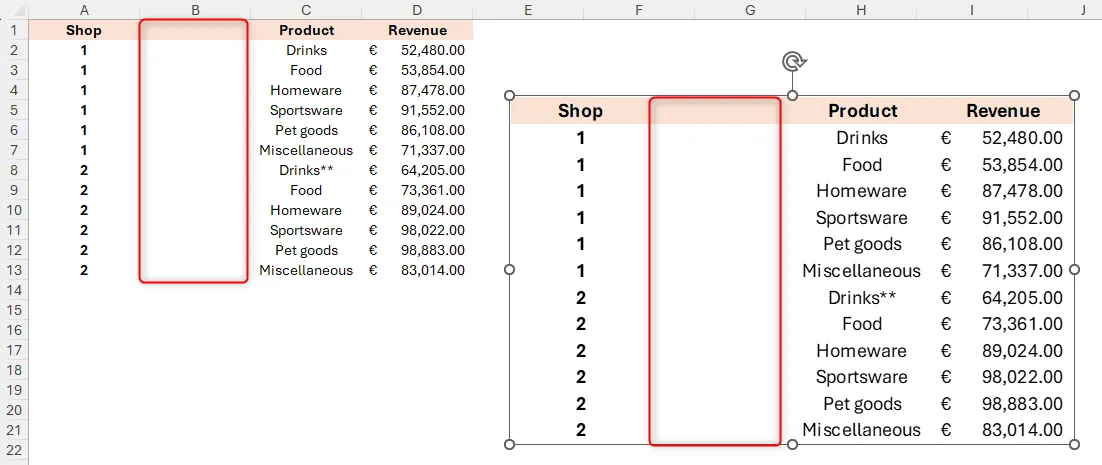The image size is (1102, 465).
Task: Click worksheet cell D8 showing 64,205.00
Action: click(417, 170)
